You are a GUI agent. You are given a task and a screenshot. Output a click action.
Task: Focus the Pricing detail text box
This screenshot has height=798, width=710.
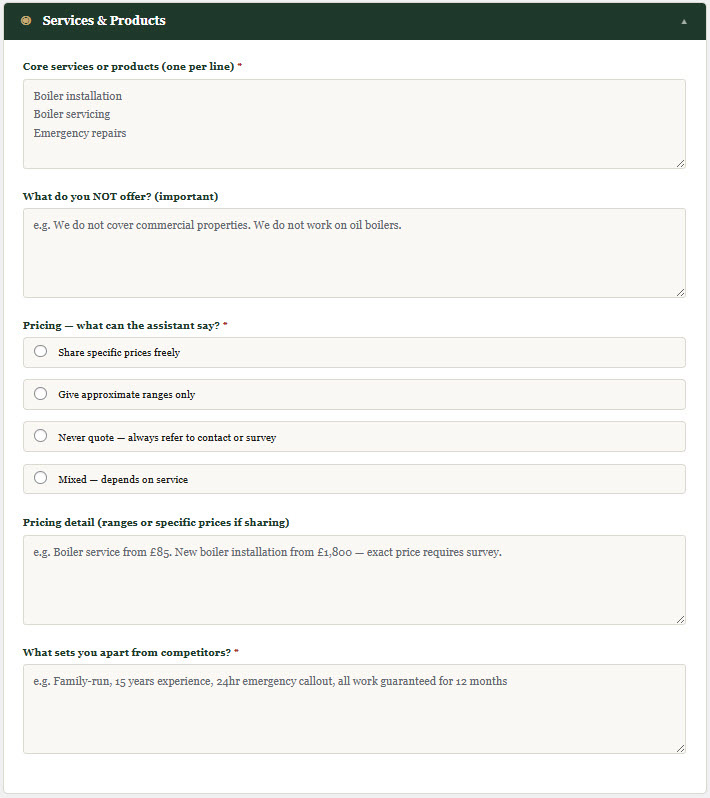pos(354,579)
